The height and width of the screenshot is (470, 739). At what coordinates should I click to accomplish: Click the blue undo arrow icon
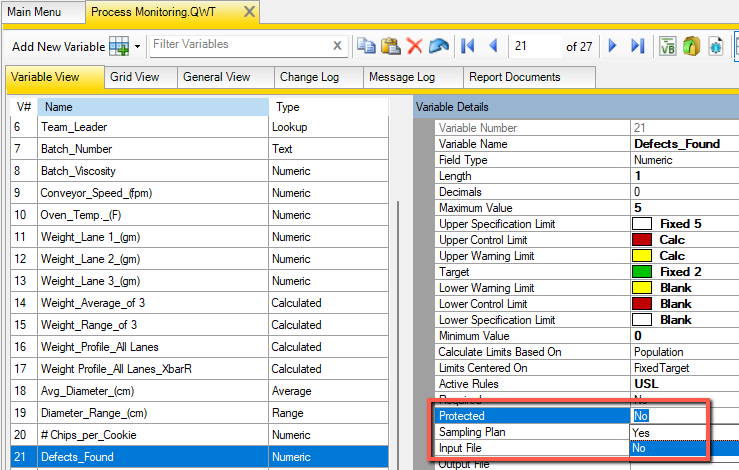(439, 46)
